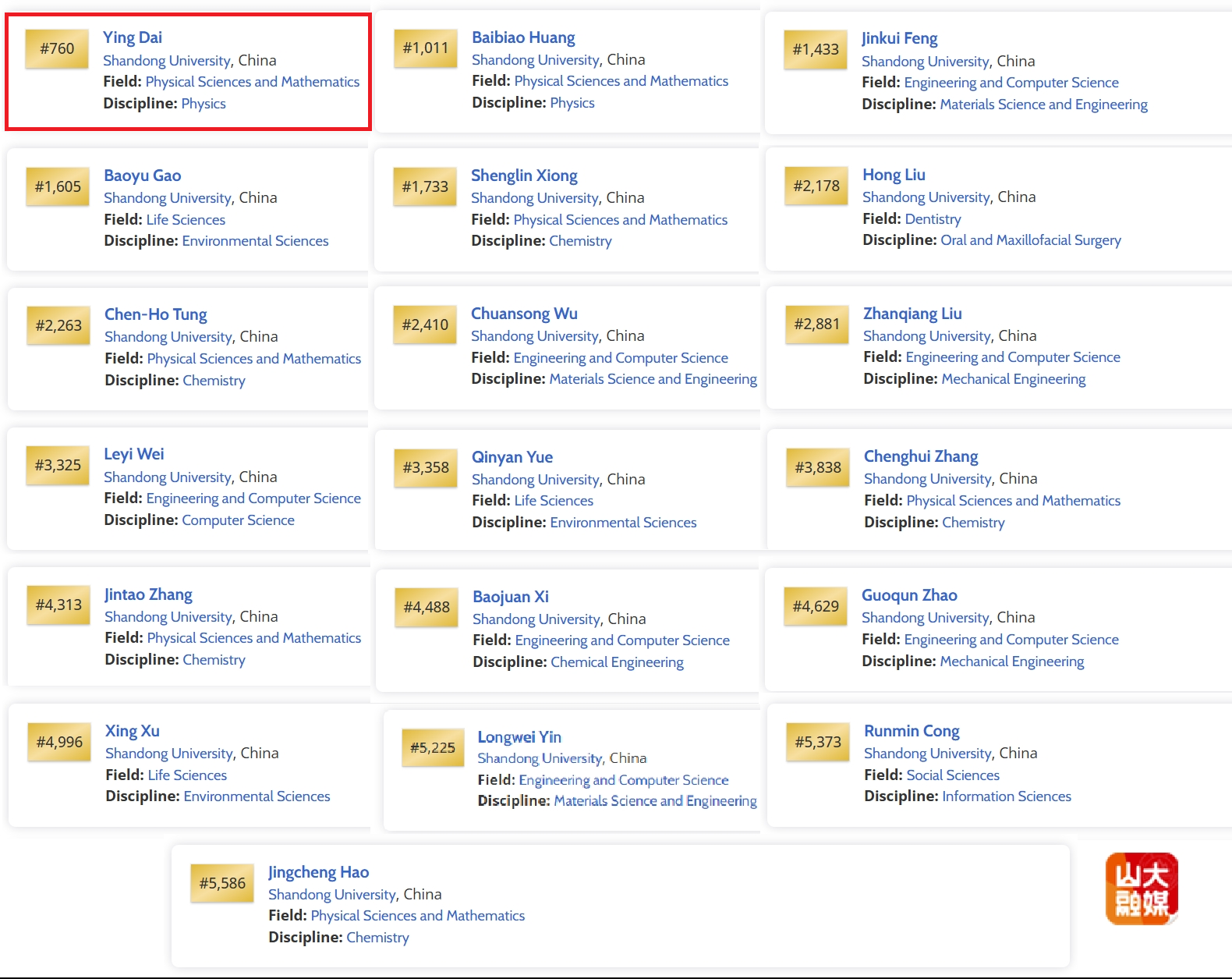Open Baoyu Gao's Life Sciences field
Screen dimensions: 1232x979
(186, 220)
